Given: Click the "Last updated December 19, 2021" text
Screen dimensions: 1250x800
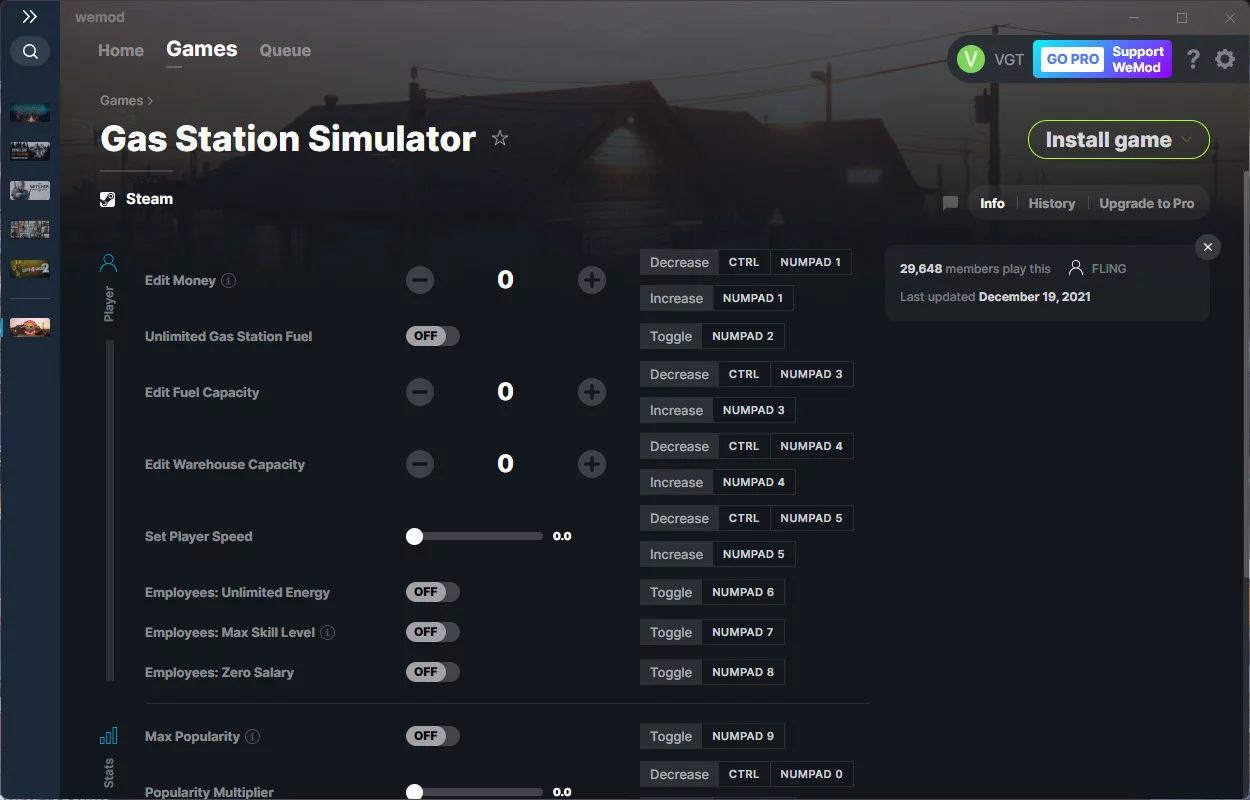Looking at the screenshot, I should 995,297.
